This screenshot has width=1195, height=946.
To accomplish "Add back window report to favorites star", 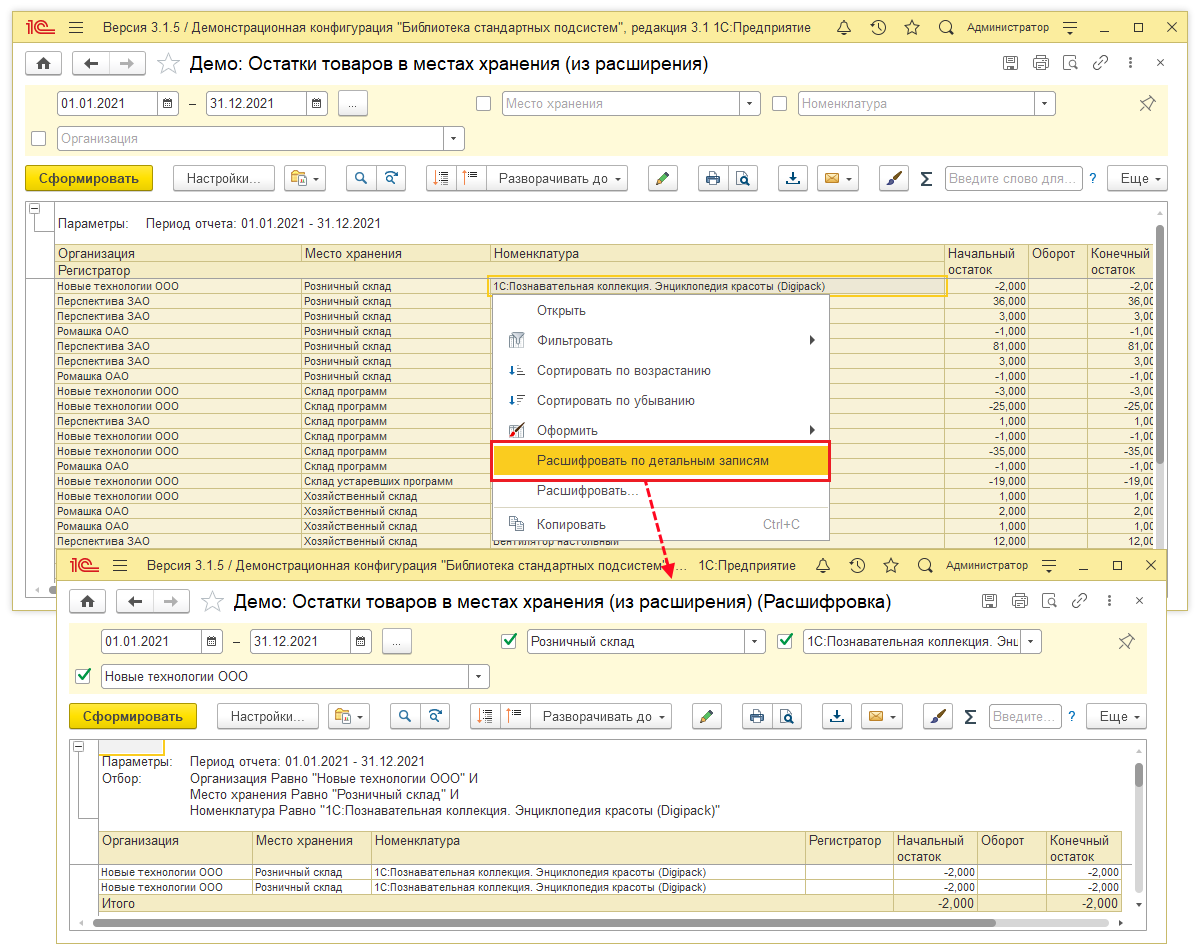I will [x=168, y=63].
